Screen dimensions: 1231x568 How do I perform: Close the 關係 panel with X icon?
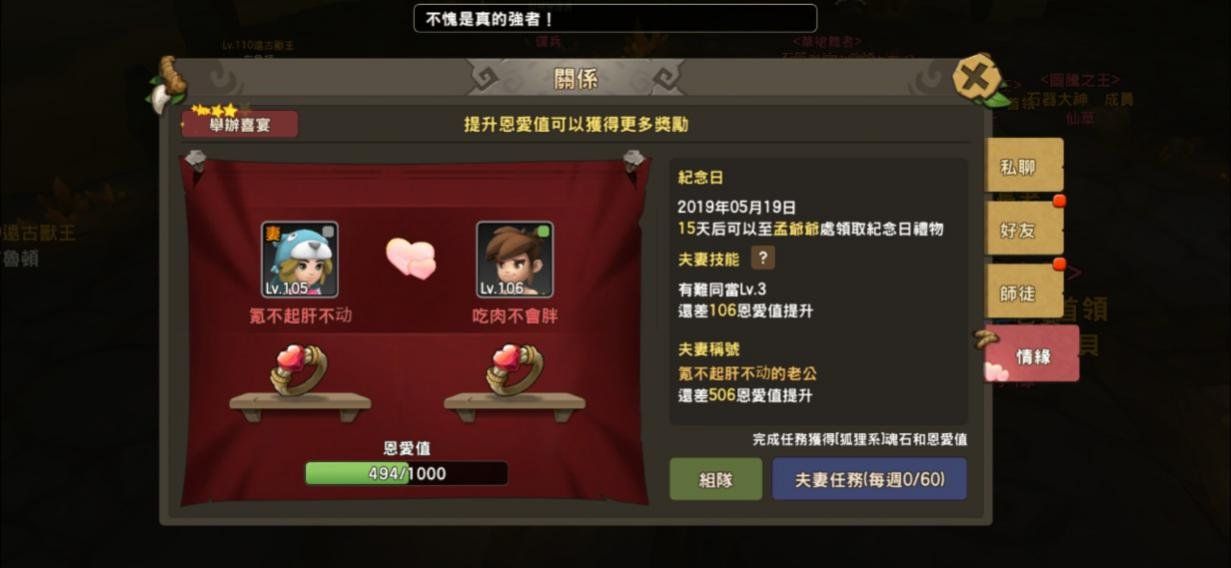[x=976, y=80]
